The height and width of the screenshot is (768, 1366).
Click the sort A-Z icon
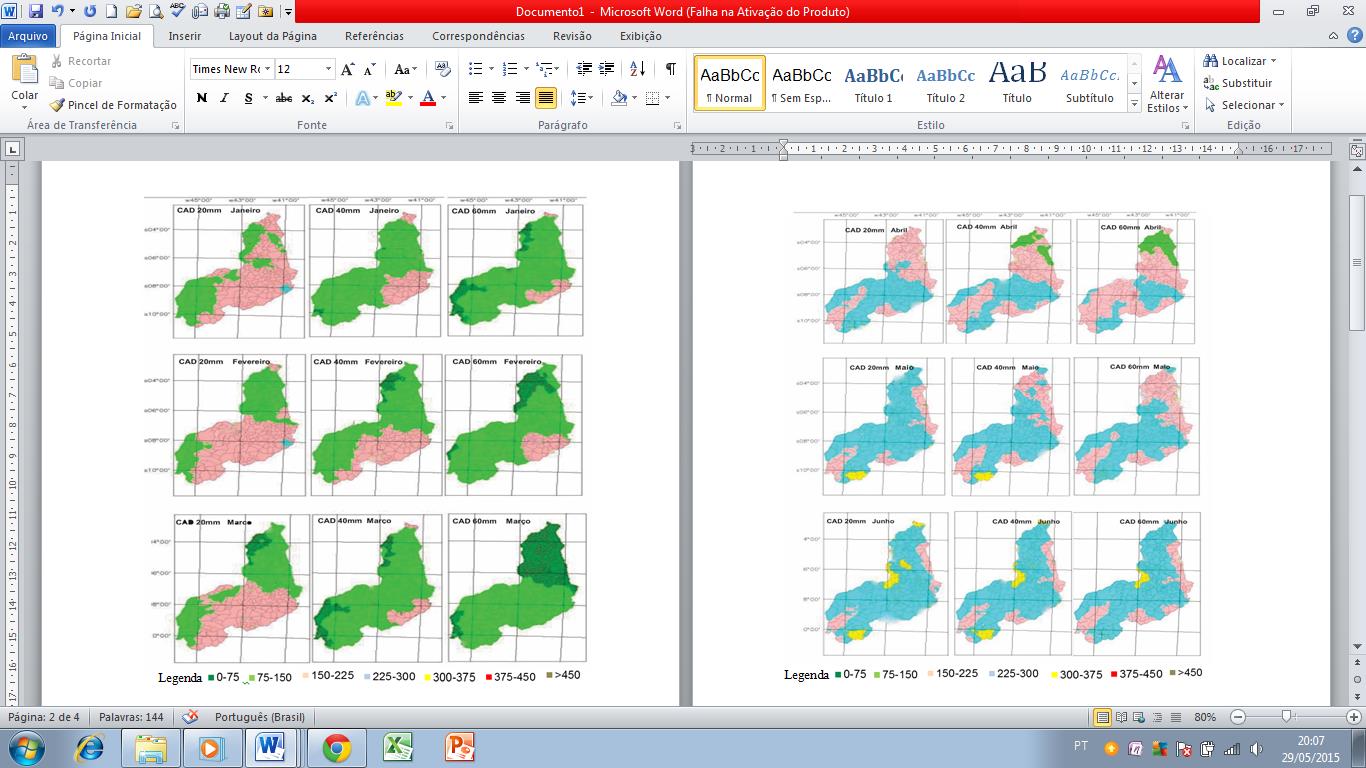tap(637, 69)
